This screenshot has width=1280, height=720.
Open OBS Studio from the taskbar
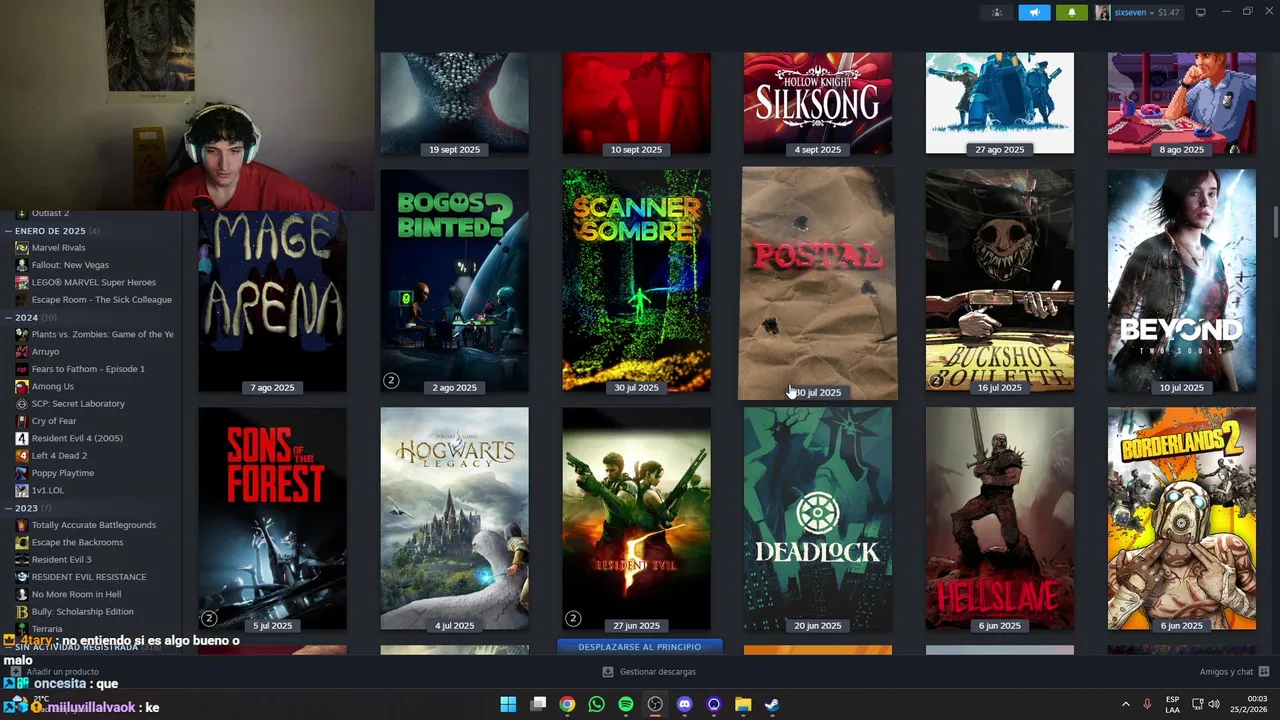point(655,704)
